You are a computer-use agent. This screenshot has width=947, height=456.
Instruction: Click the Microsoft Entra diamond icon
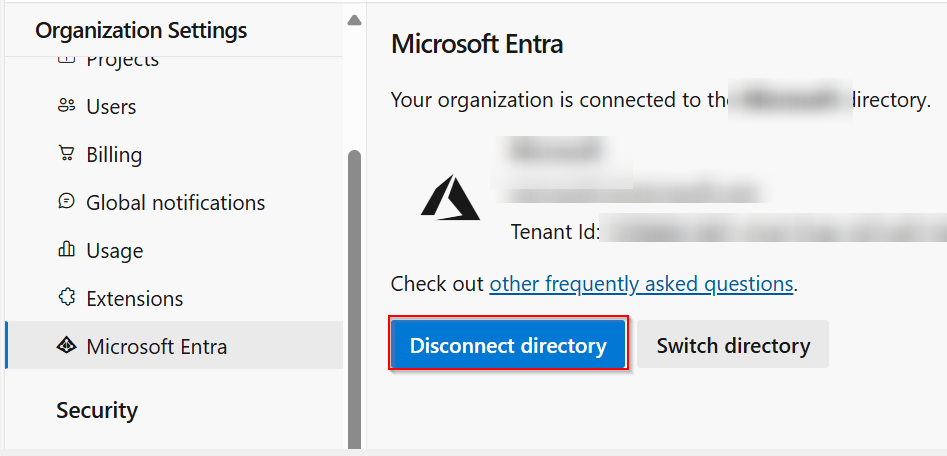point(66,345)
